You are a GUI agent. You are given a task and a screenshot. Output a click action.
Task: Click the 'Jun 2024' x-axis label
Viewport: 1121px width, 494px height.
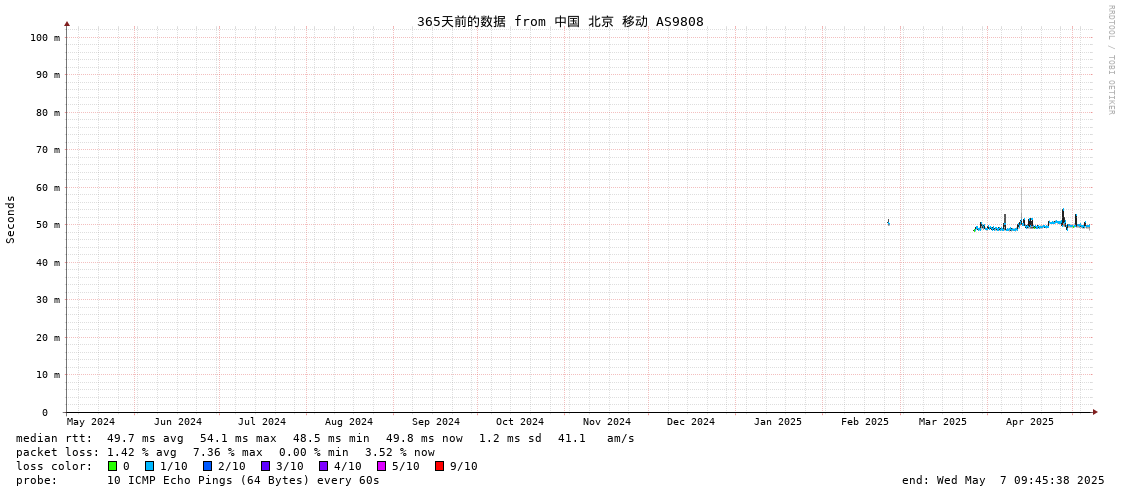tap(178, 422)
